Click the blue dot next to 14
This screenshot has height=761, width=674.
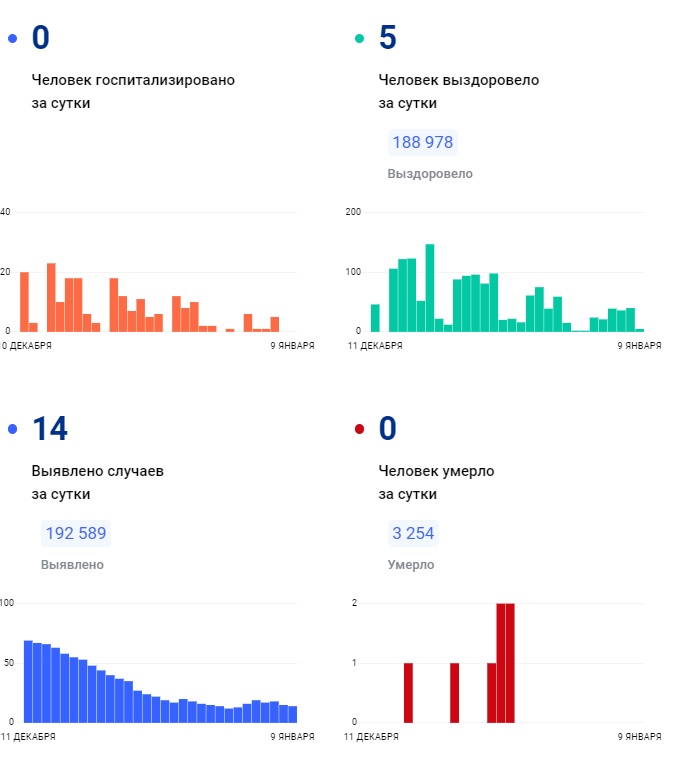tap(12, 430)
